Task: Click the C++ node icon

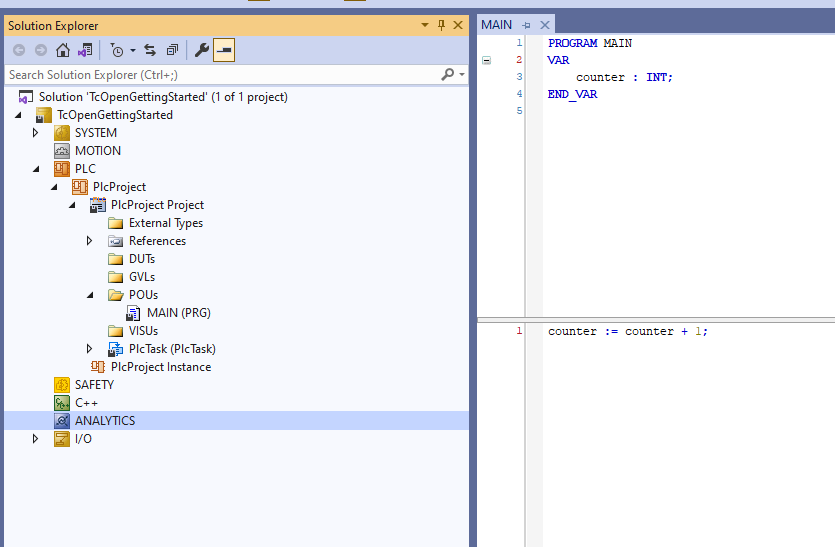Action: coord(62,403)
